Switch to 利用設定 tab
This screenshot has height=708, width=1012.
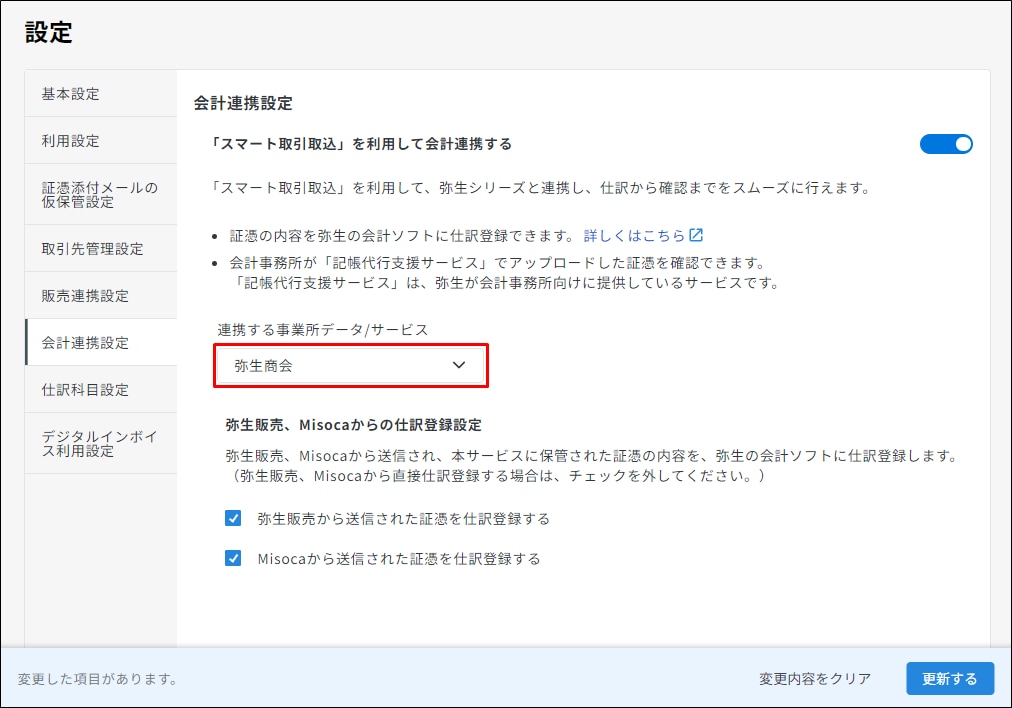tap(101, 141)
